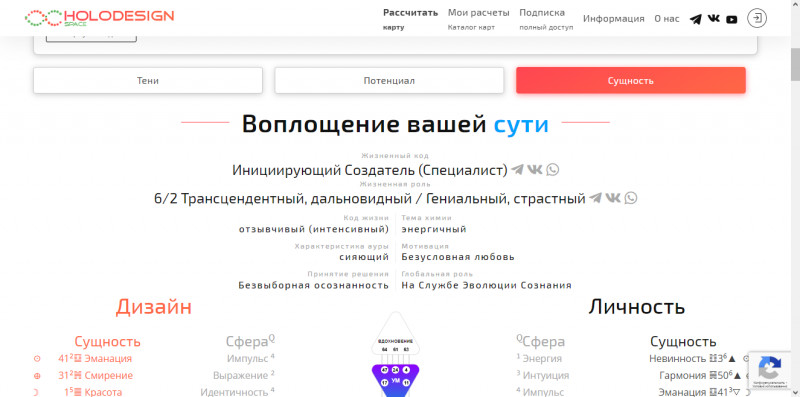Open the Telegram channel icon in header
Screen dimensions: 800x397
[x=695, y=19]
